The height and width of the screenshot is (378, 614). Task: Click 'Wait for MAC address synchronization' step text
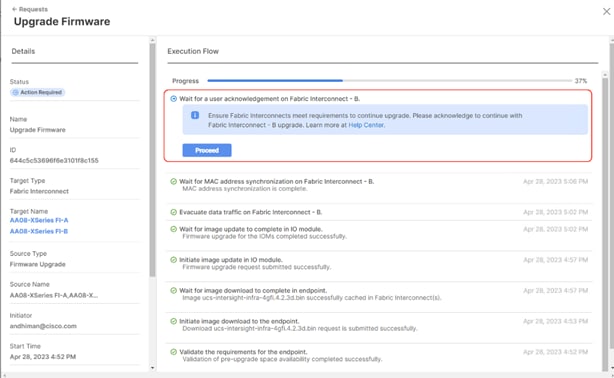click(276, 181)
